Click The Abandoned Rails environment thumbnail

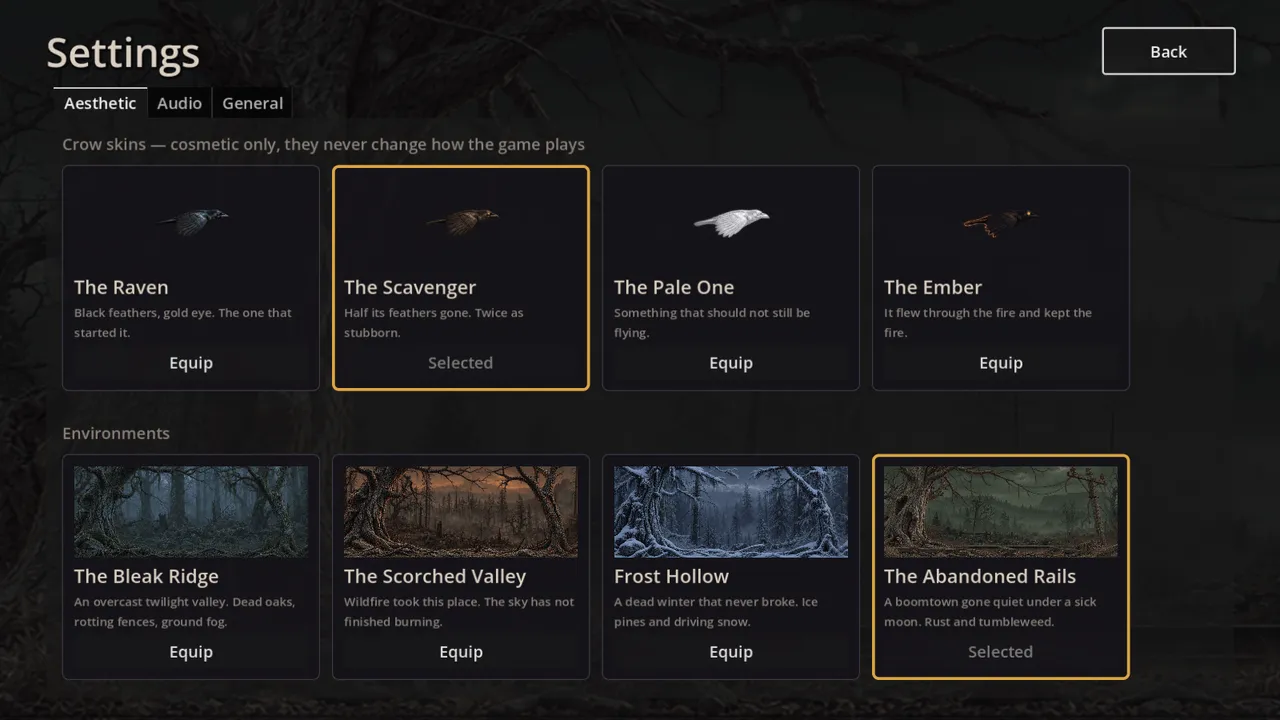(1001, 511)
